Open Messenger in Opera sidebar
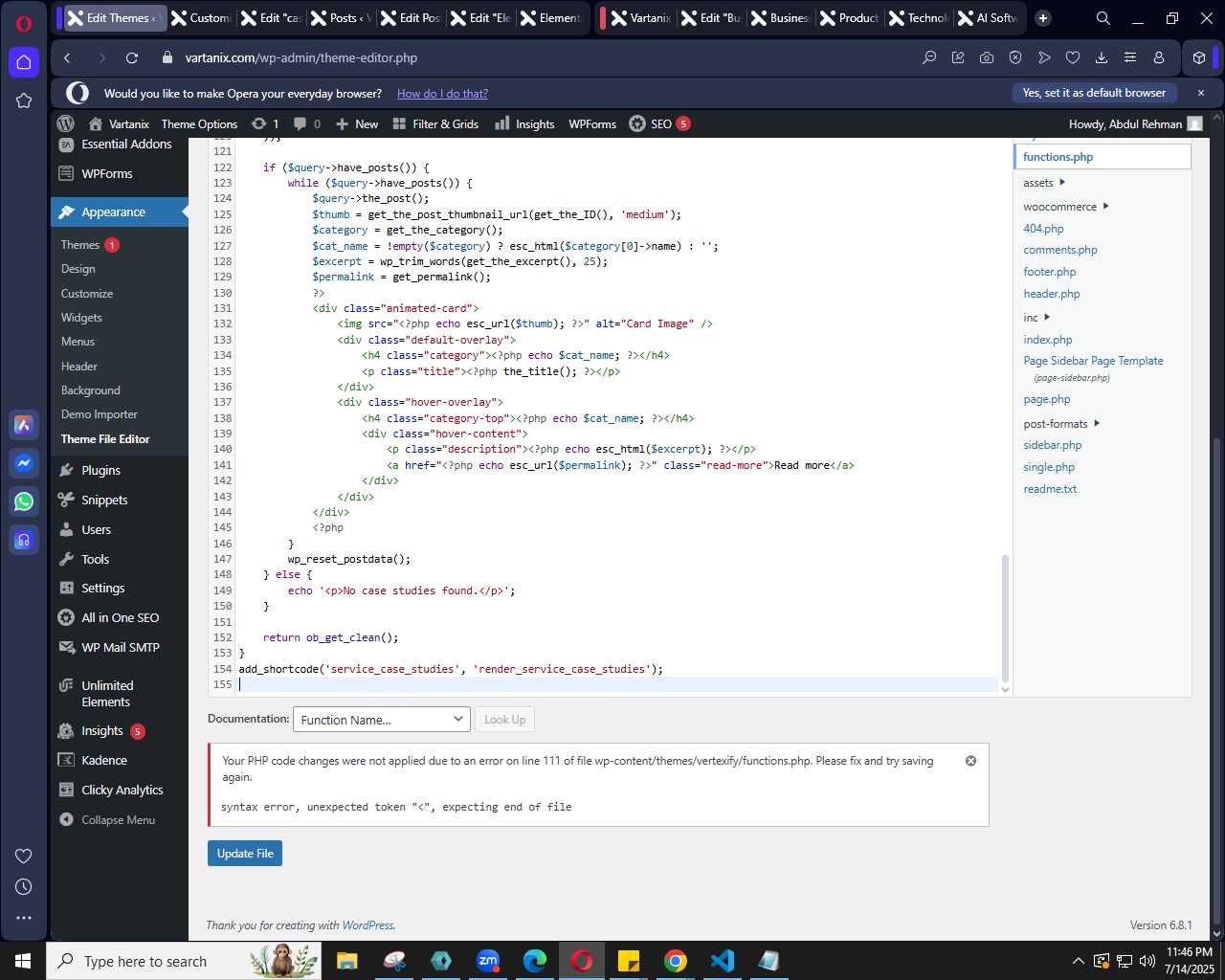This screenshot has width=1225, height=980. (24, 463)
